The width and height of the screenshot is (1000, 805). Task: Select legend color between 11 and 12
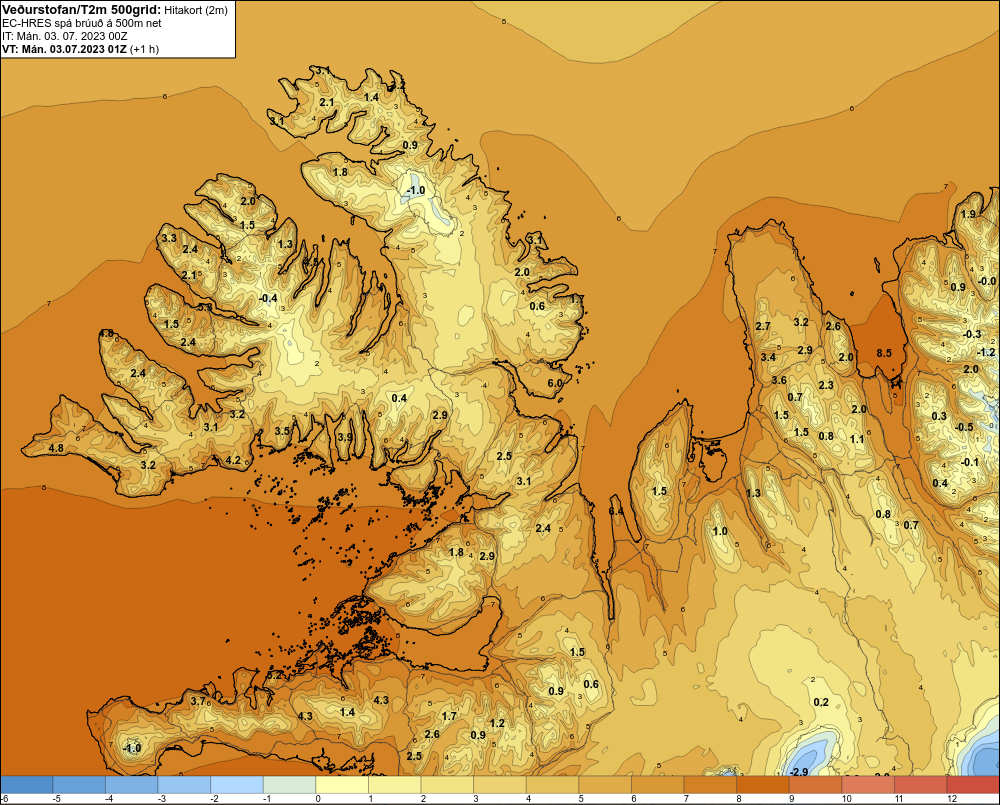point(921,785)
